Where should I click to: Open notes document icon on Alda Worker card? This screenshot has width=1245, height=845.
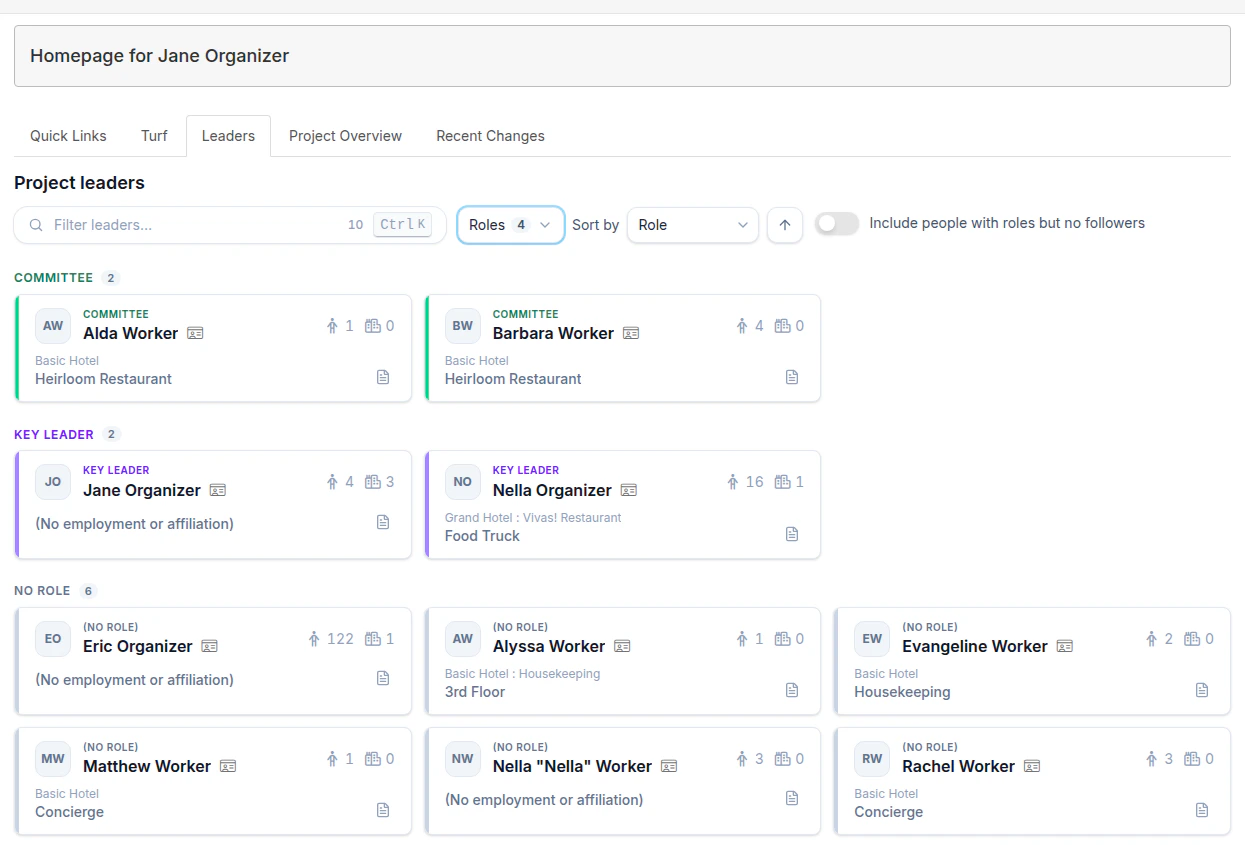[x=383, y=377]
